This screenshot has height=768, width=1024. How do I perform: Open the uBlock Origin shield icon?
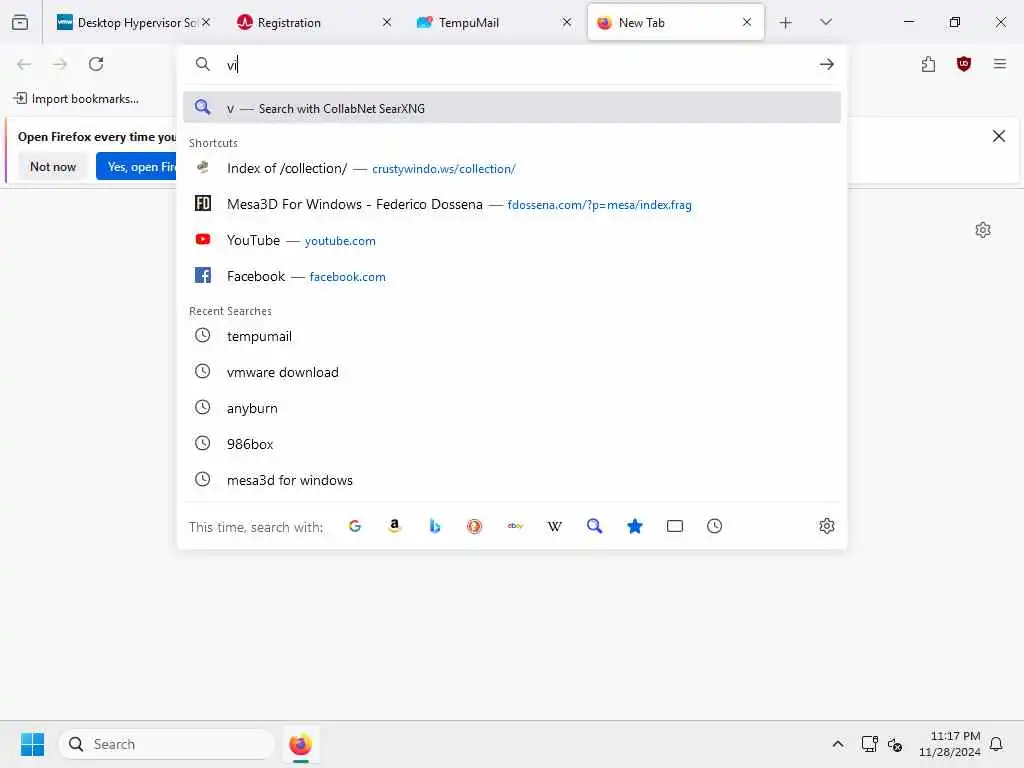tap(964, 64)
